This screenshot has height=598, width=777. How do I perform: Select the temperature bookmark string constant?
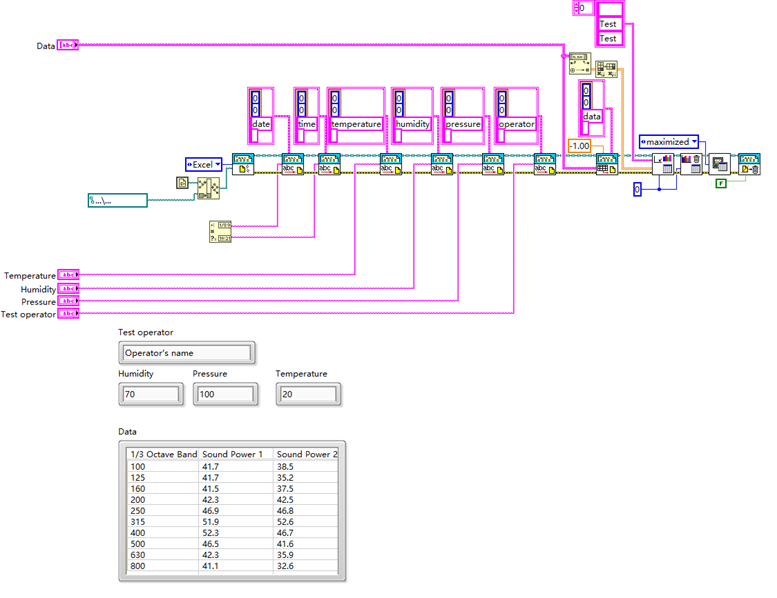(x=356, y=124)
